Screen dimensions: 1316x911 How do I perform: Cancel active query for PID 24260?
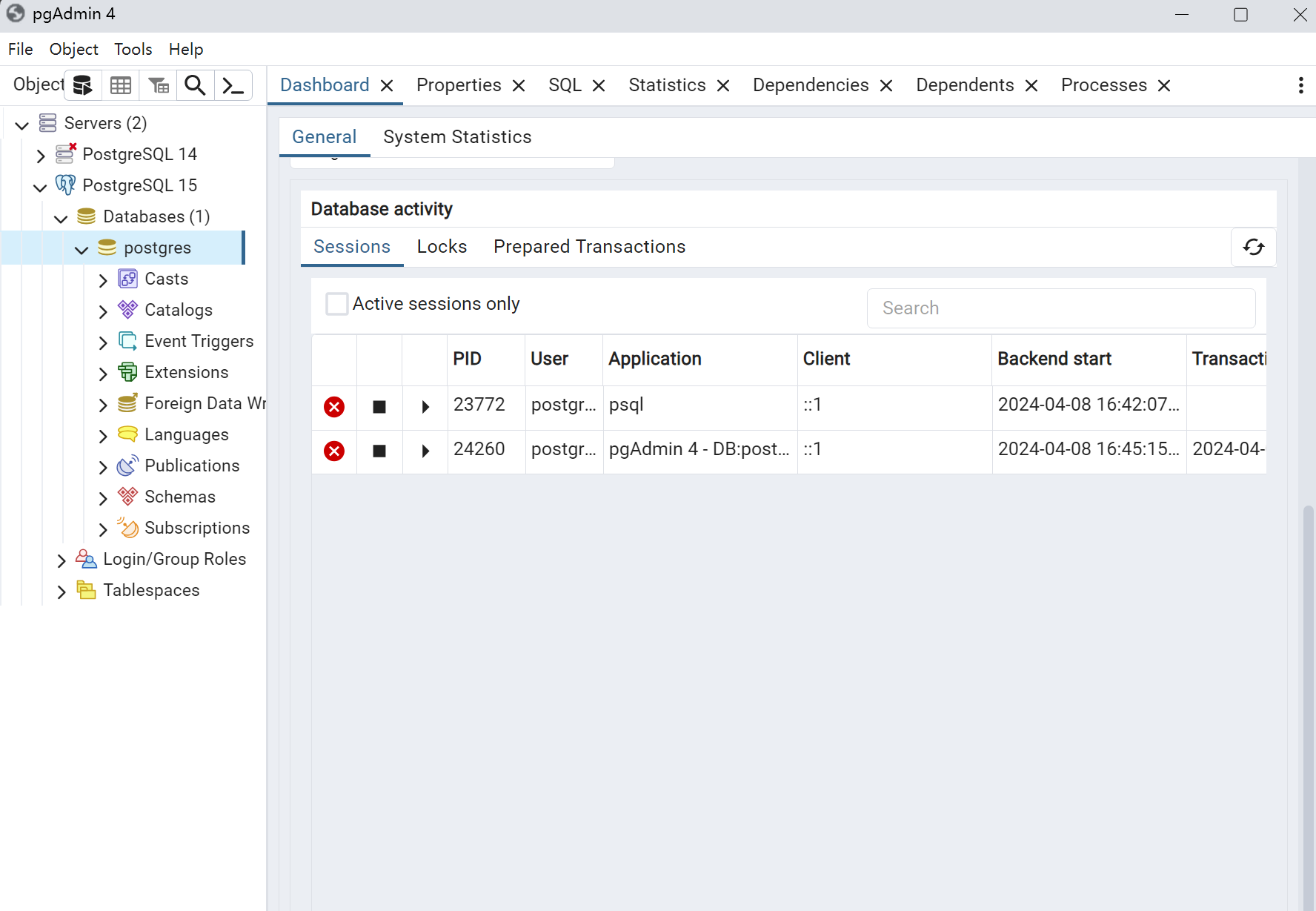tap(379, 451)
